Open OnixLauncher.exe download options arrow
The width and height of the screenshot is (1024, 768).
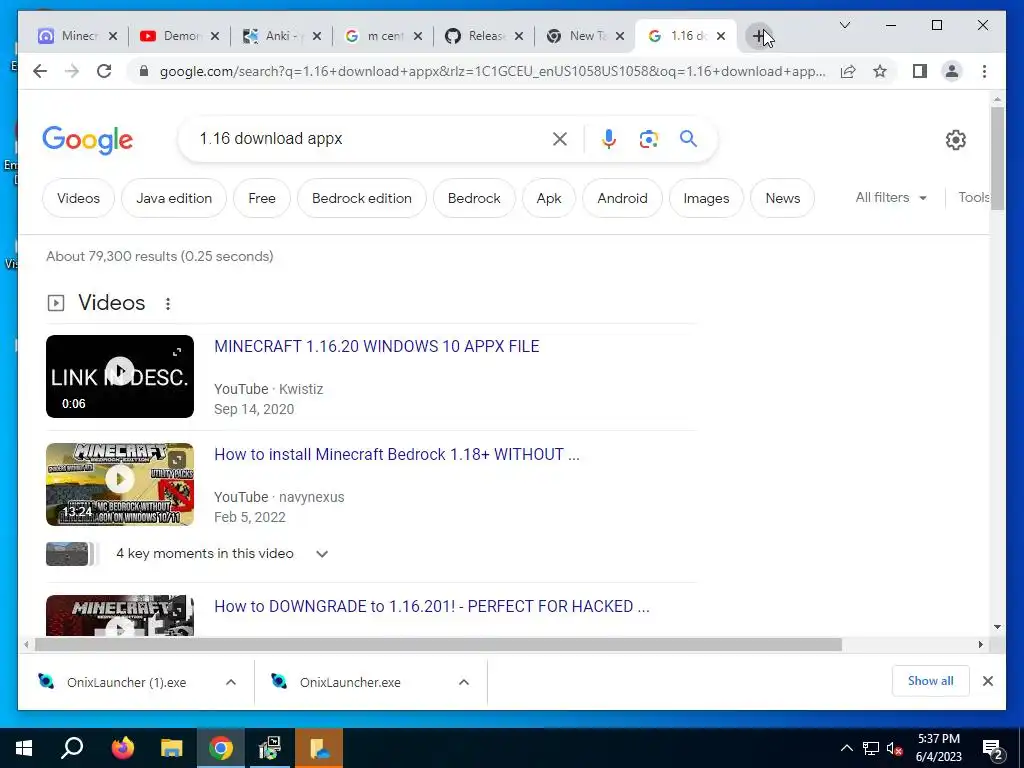coord(464,682)
